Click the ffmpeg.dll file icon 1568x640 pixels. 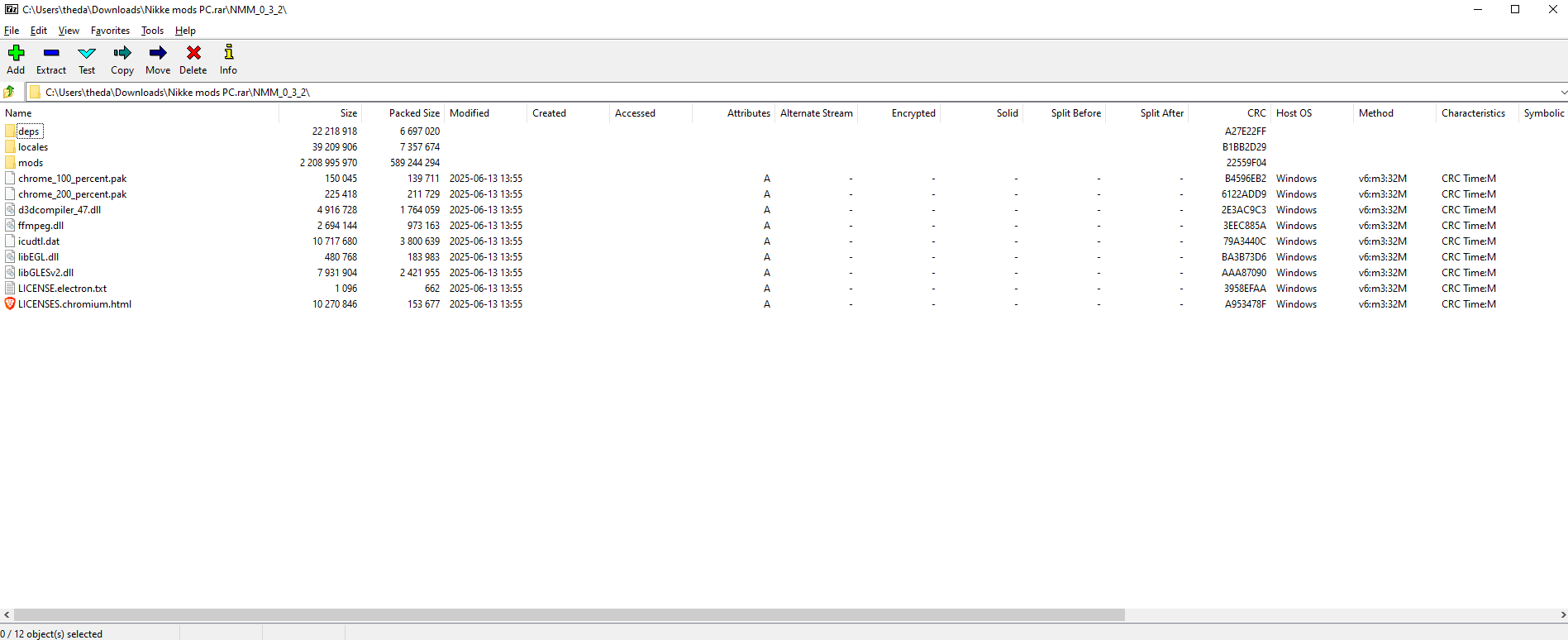pyautogui.click(x=10, y=225)
